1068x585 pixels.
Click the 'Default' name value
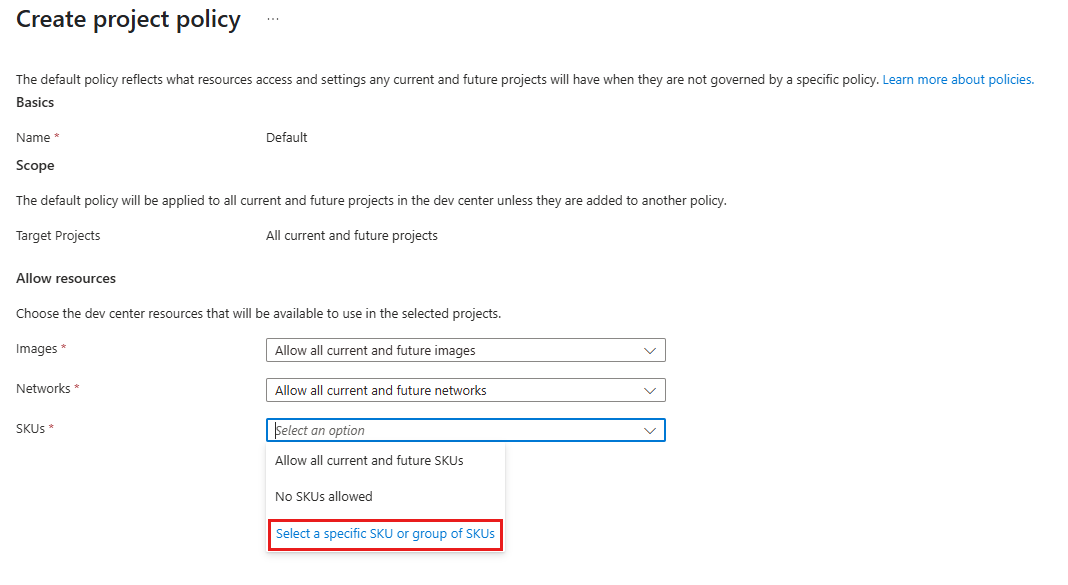[287, 137]
